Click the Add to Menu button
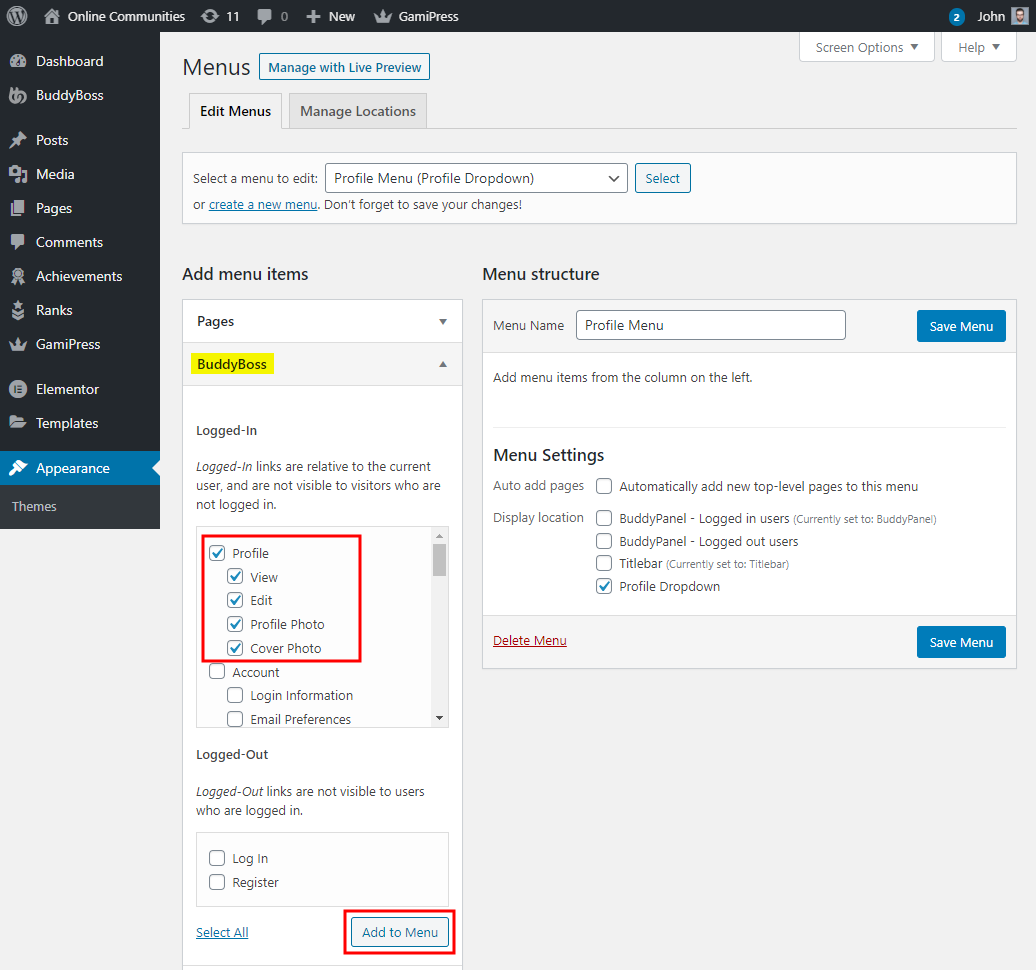1036x970 pixels. pos(400,932)
